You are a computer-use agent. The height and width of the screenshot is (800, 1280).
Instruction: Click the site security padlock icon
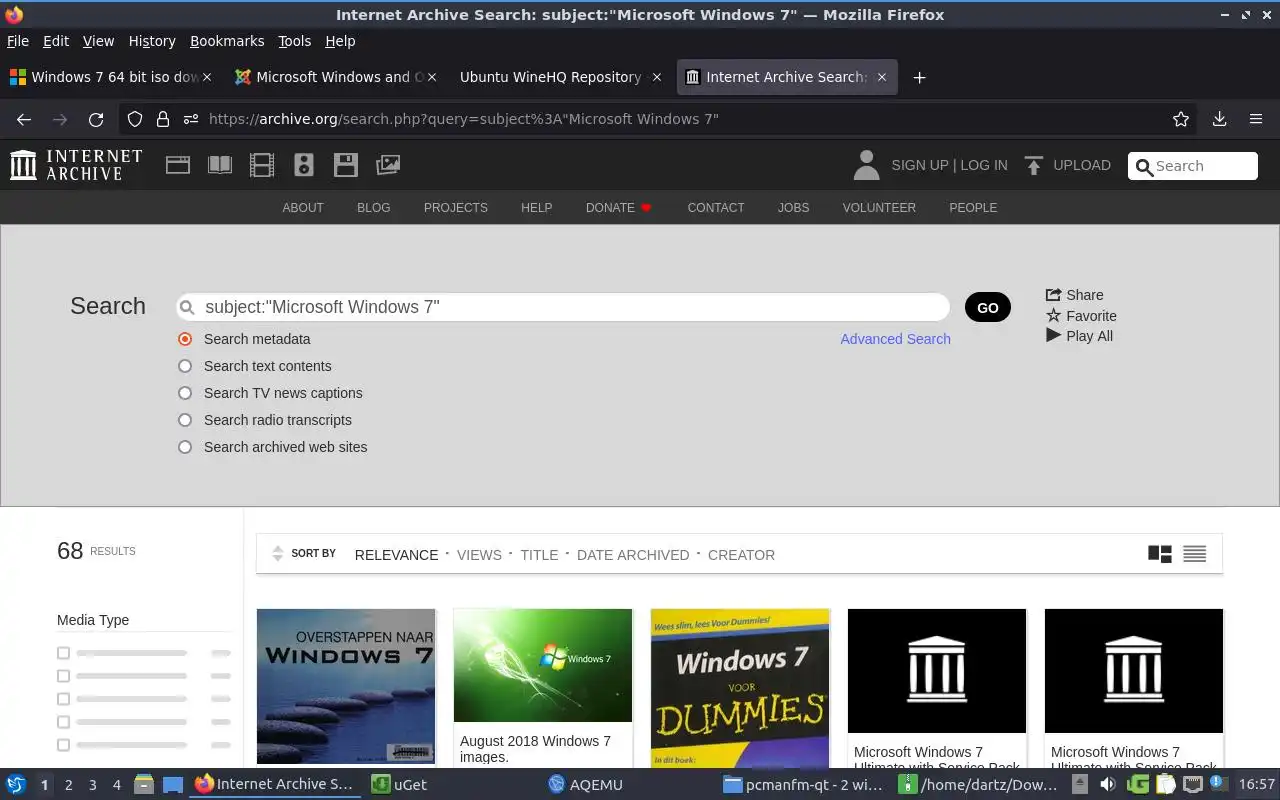coord(163,119)
